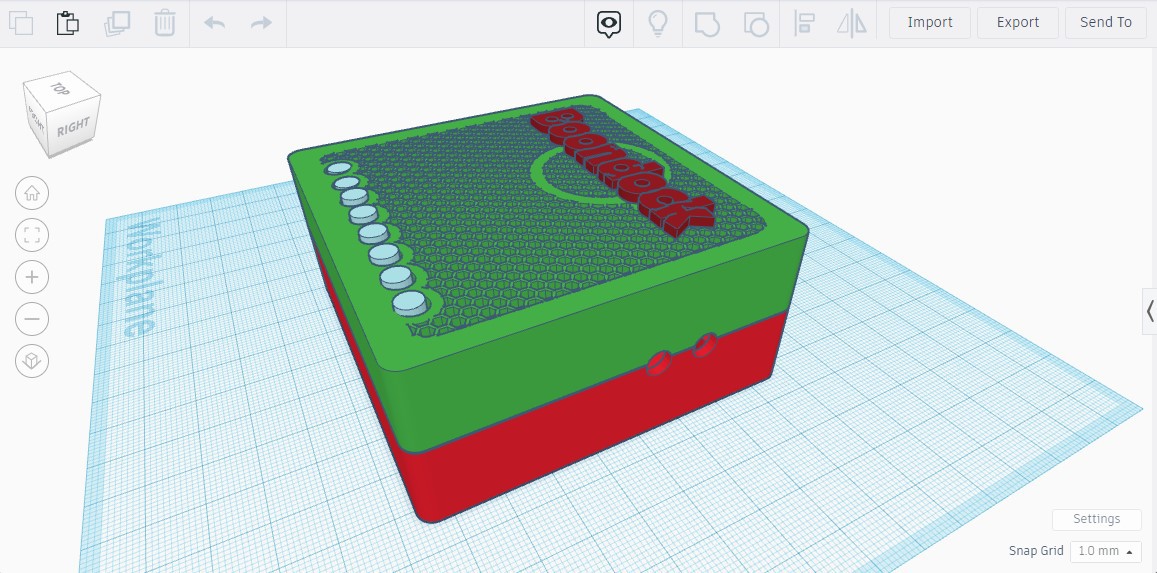The width and height of the screenshot is (1157, 573).
Task: Click the Home view button
Action: [32, 193]
